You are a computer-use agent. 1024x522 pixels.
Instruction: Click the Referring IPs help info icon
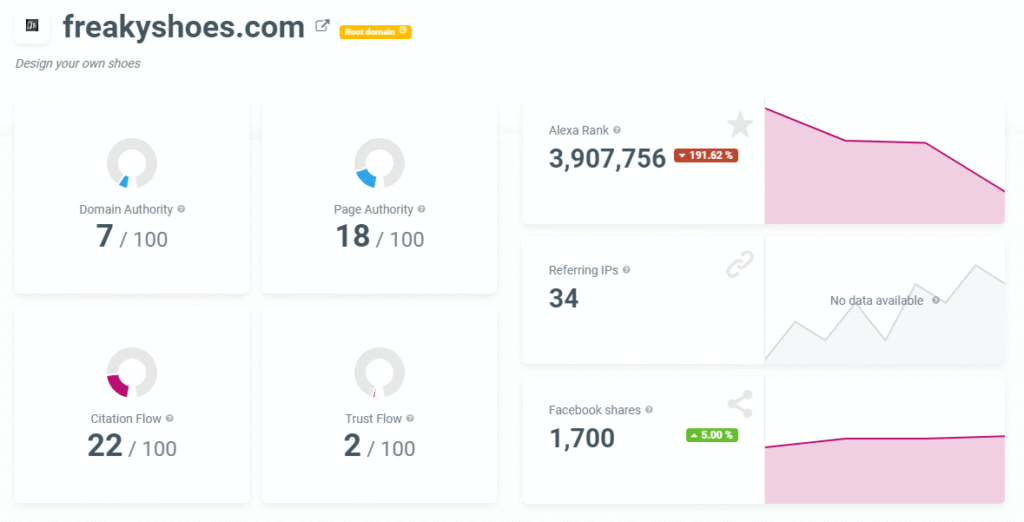626,270
